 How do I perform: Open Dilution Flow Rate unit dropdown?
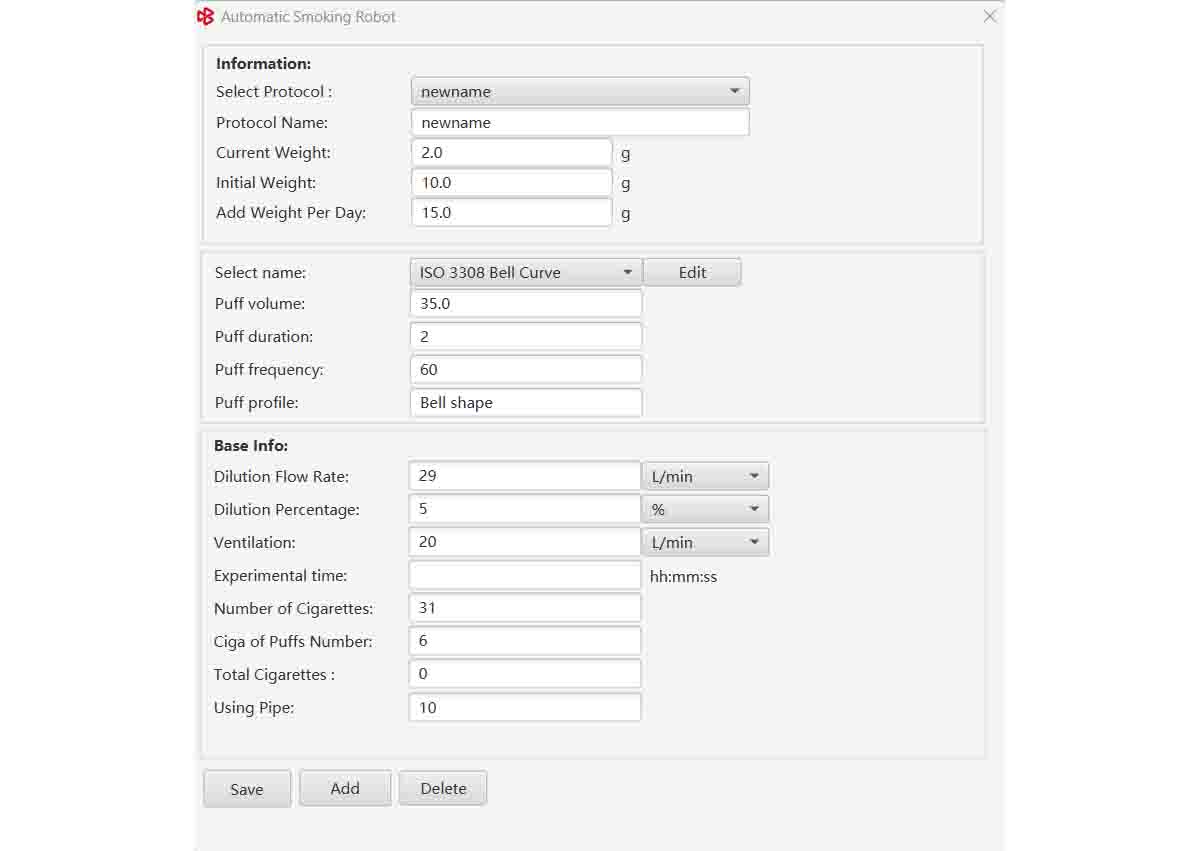tap(705, 477)
